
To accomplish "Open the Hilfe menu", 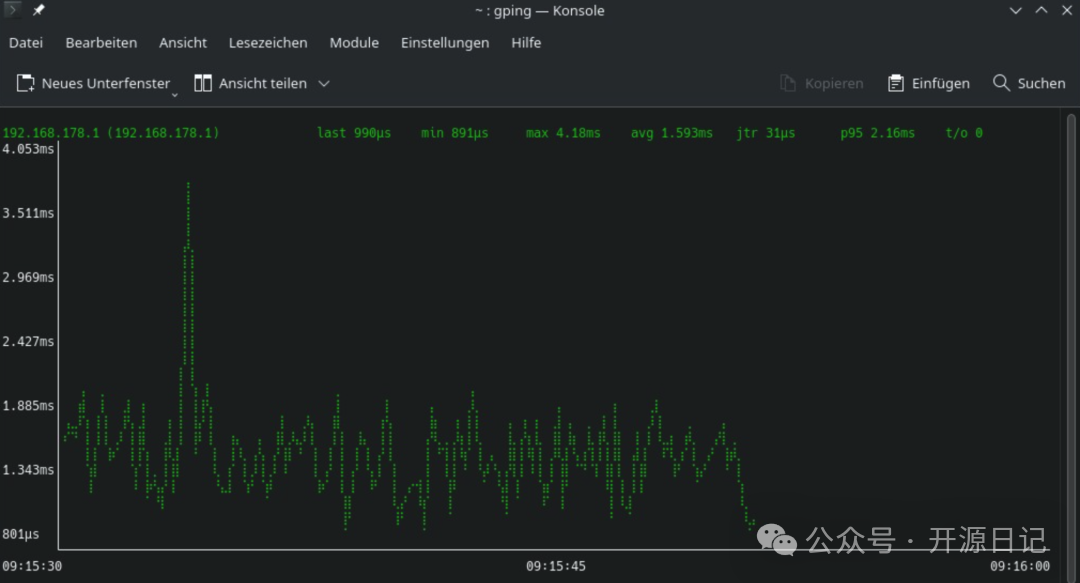I will point(526,43).
